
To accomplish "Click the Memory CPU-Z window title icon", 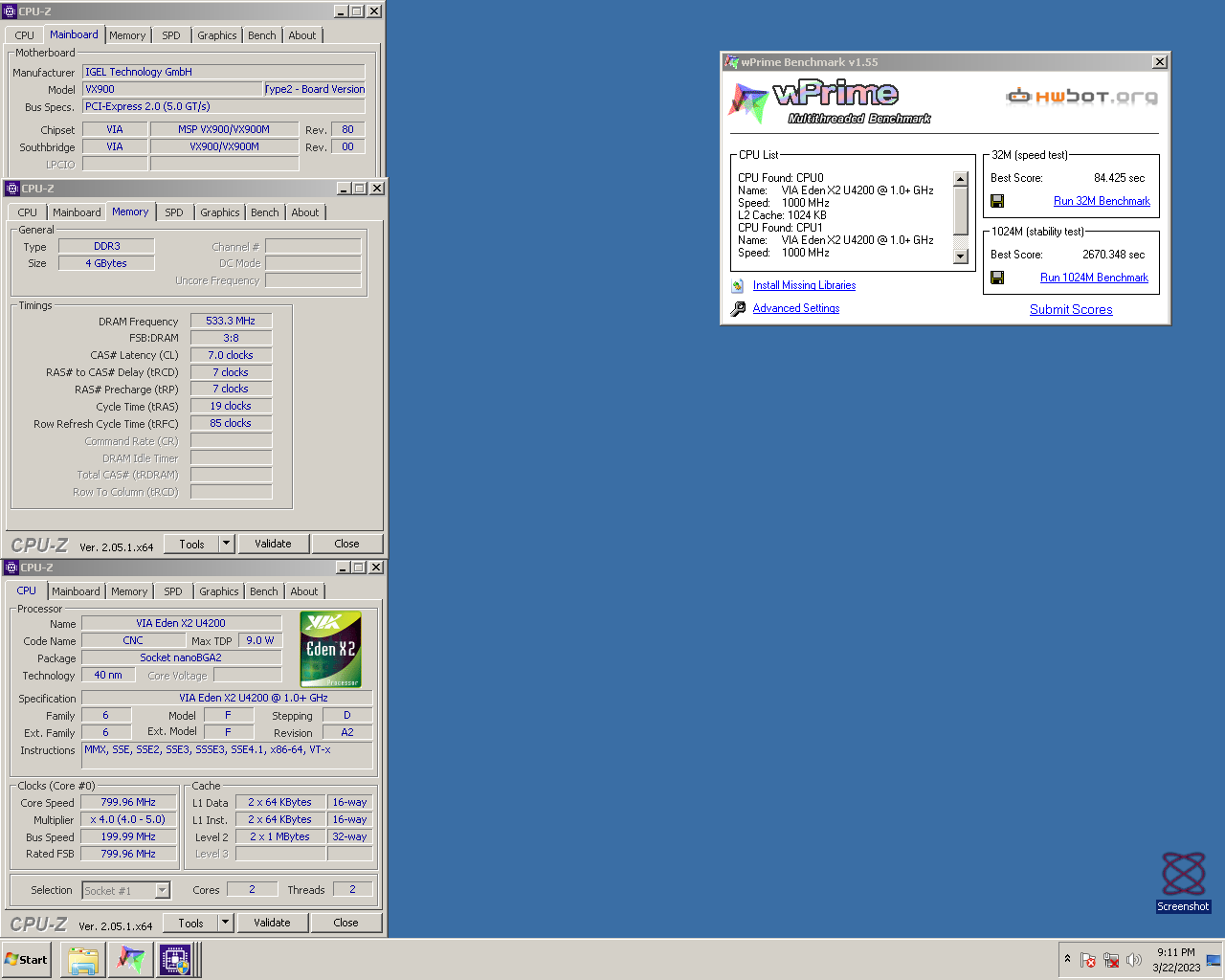I will coord(12,189).
